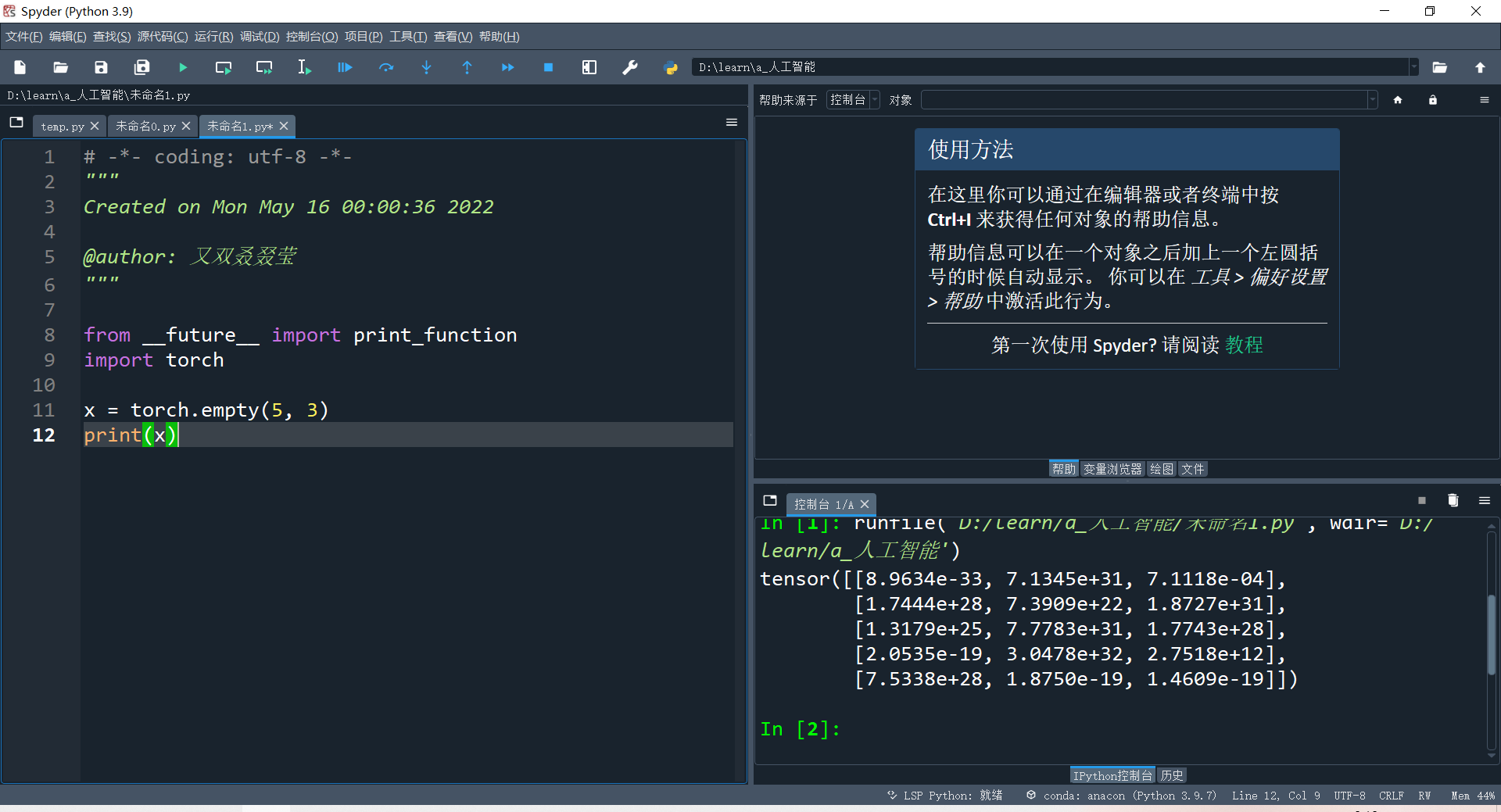The image size is (1501, 812).
Task: Open the 查看(V) menu
Action: 453,37
